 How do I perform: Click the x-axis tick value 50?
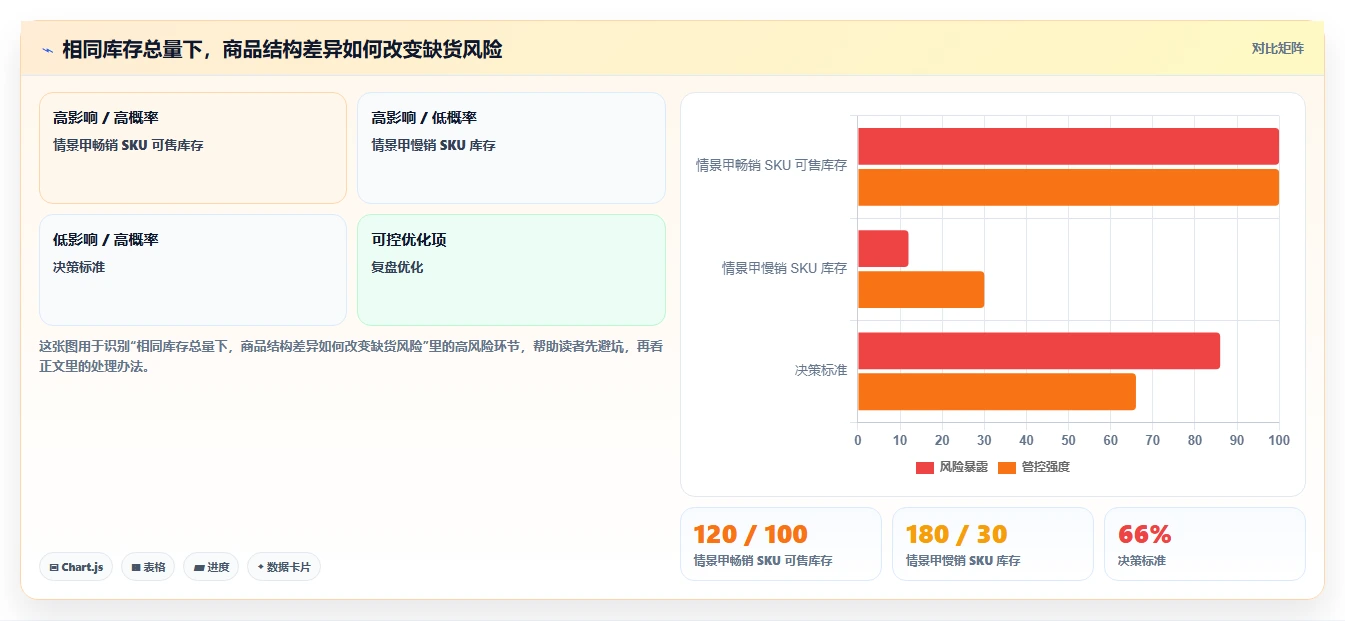coord(1068,440)
